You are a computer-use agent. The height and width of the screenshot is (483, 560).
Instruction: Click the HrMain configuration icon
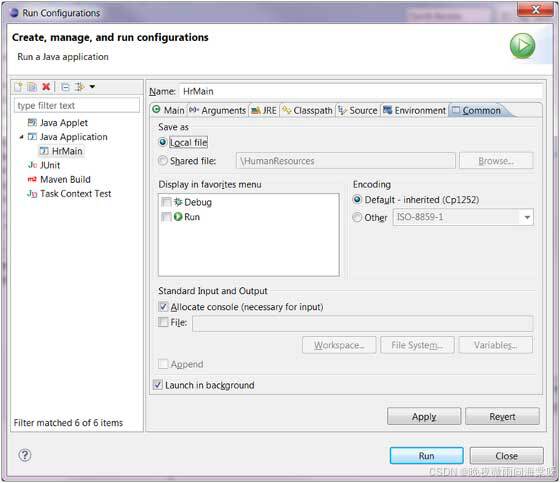44,151
